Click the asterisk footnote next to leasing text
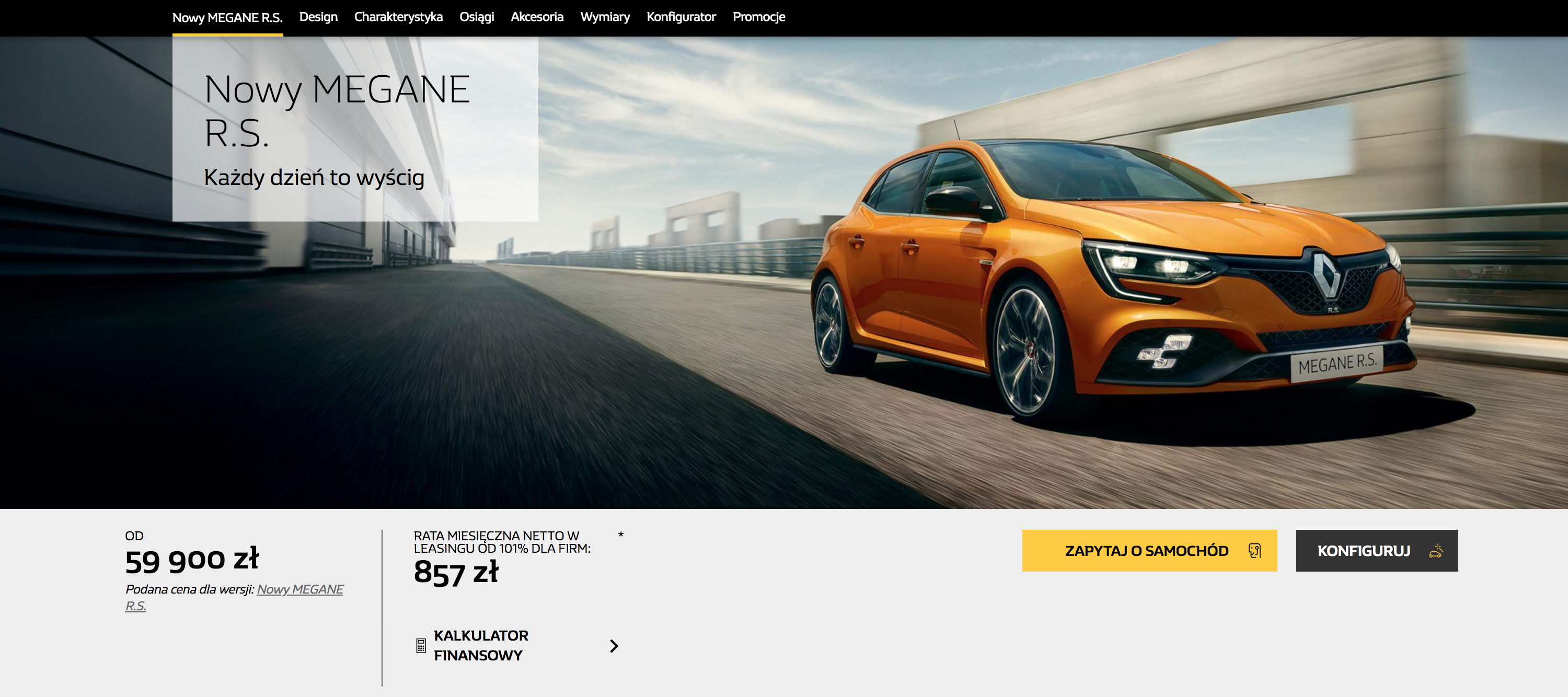 click(x=620, y=535)
